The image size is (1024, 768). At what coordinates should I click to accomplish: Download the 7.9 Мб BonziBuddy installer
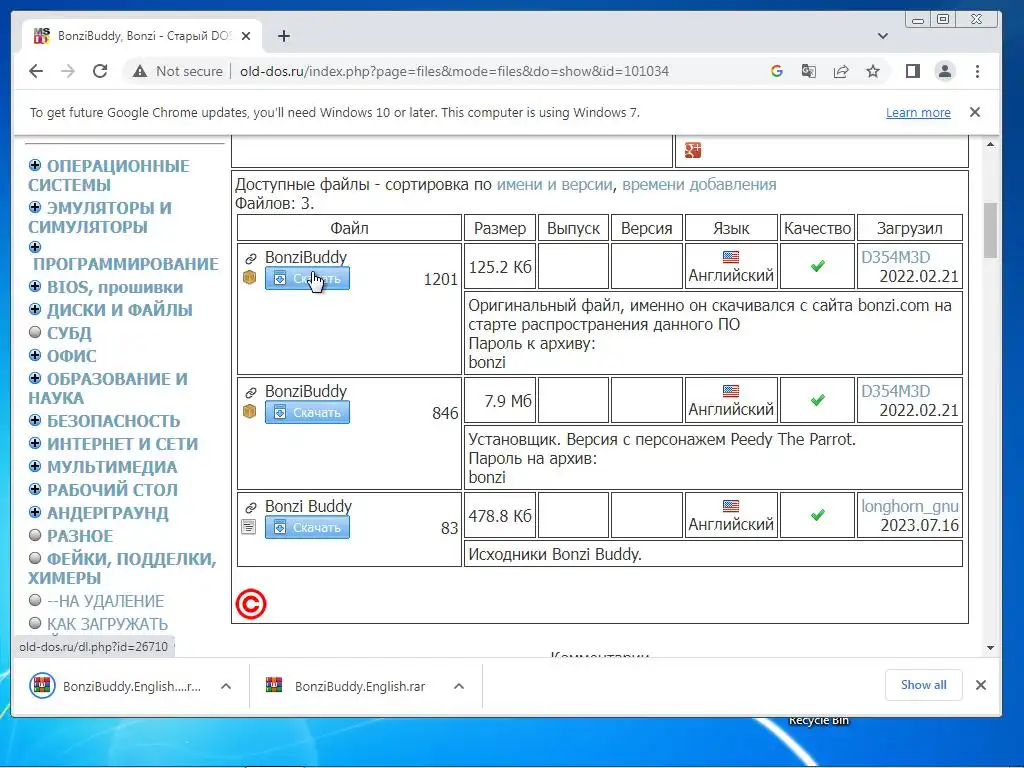point(307,412)
